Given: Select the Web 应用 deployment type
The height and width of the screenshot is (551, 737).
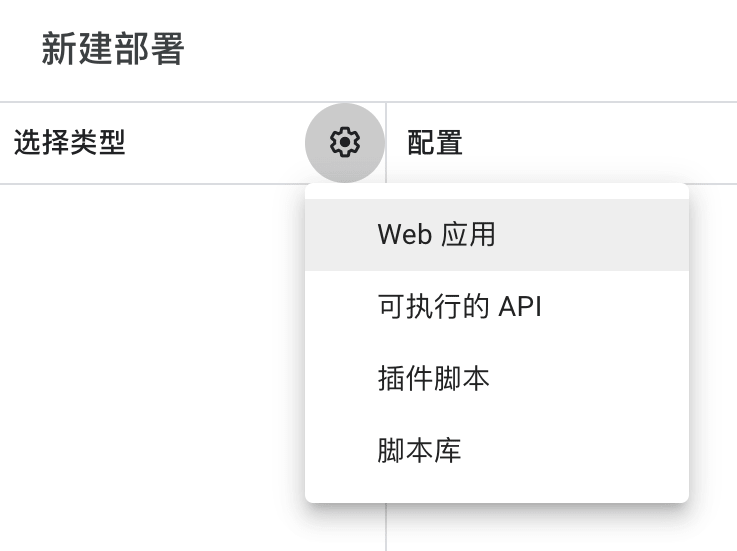Looking at the screenshot, I should pos(497,235).
